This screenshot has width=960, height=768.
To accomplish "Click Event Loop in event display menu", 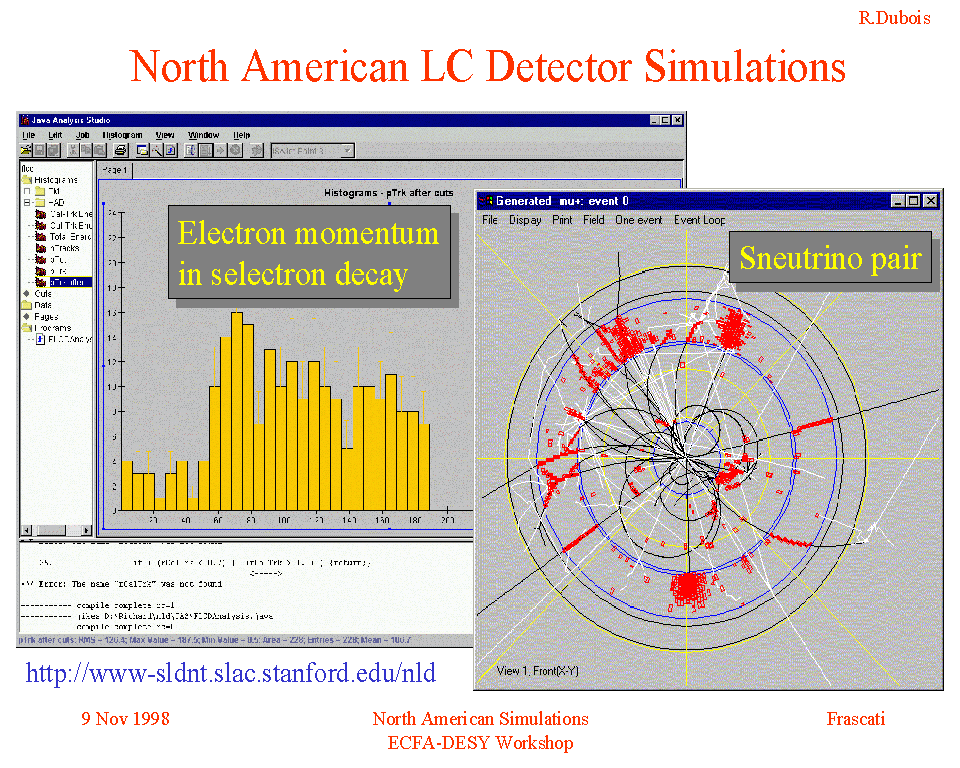I will click(x=699, y=220).
